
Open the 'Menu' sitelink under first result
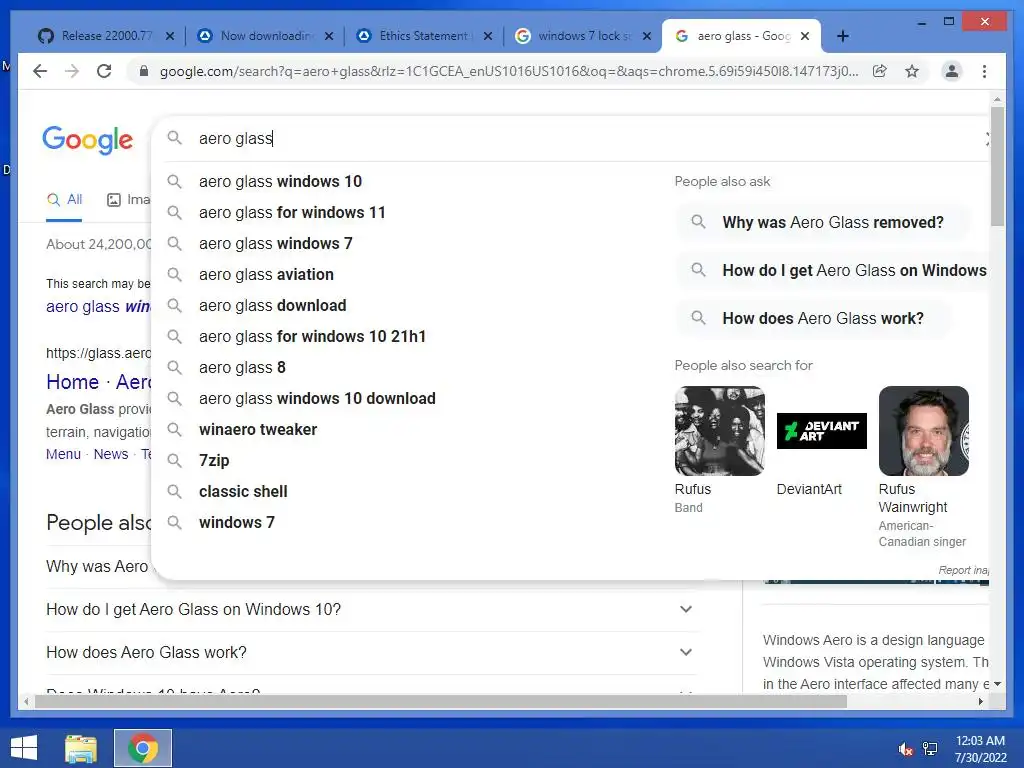(x=63, y=454)
